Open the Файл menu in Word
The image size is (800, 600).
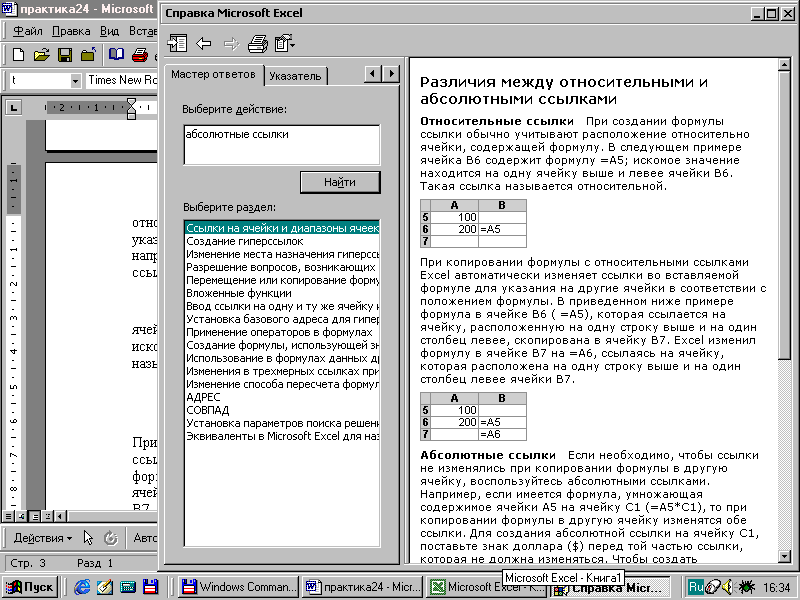[x=28, y=31]
